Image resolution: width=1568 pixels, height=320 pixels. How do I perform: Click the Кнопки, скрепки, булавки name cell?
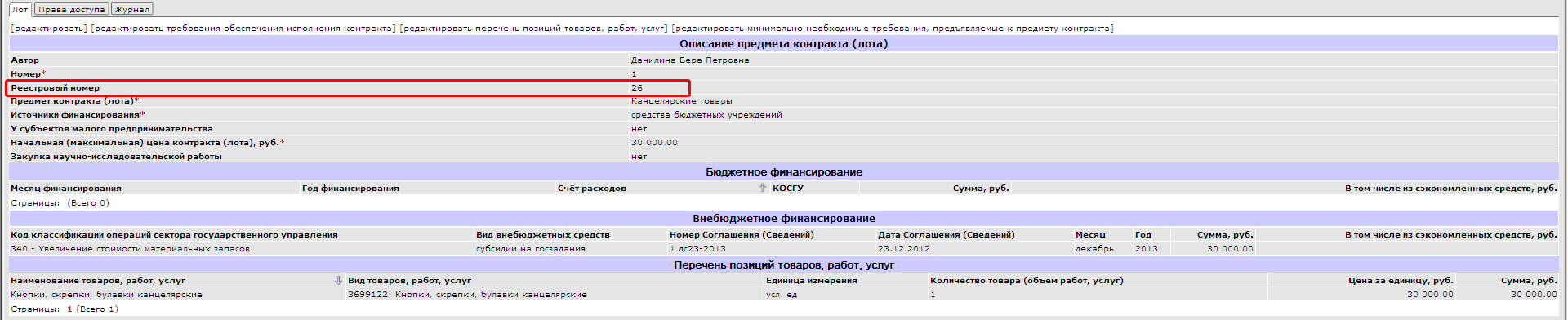(x=106, y=295)
